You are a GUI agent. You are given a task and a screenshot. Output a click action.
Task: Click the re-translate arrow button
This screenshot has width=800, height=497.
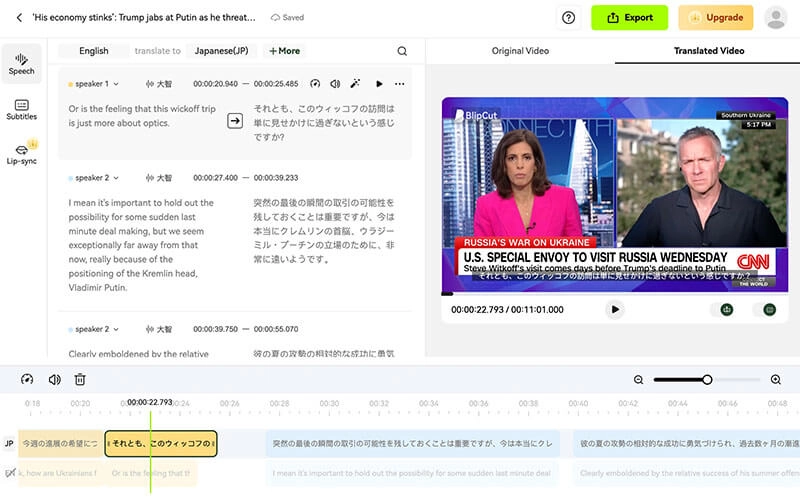pyautogui.click(x=235, y=121)
